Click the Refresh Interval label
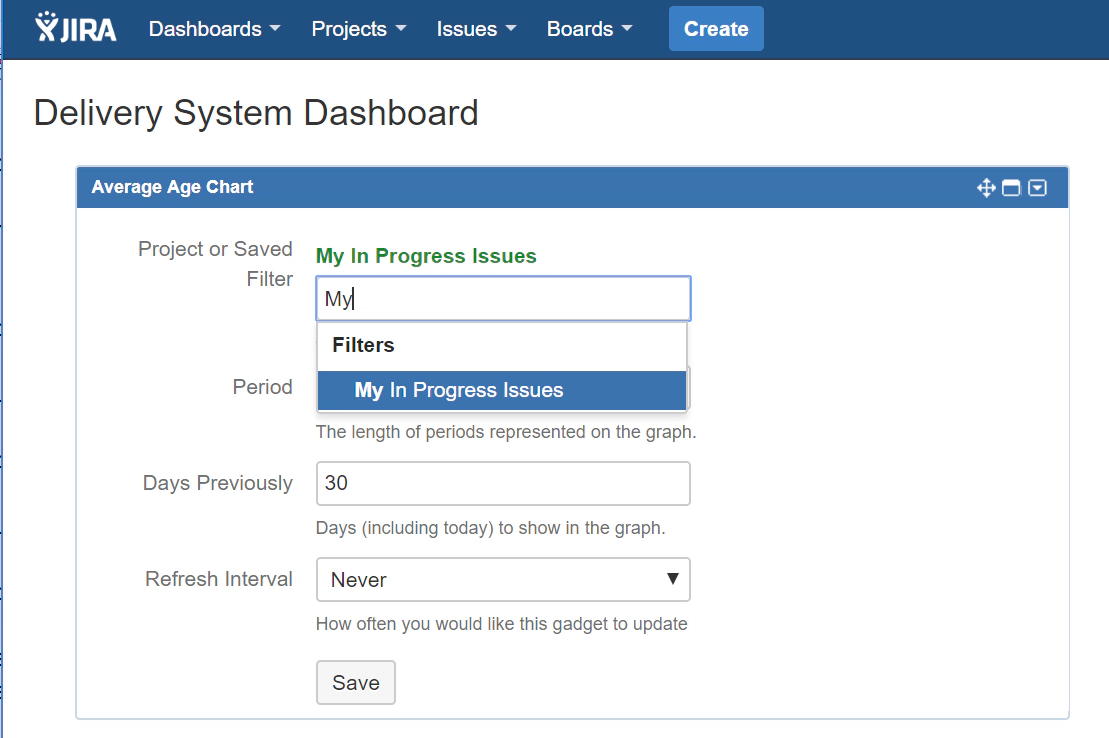This screenshot has height=738, width=1109. [219, 579]
